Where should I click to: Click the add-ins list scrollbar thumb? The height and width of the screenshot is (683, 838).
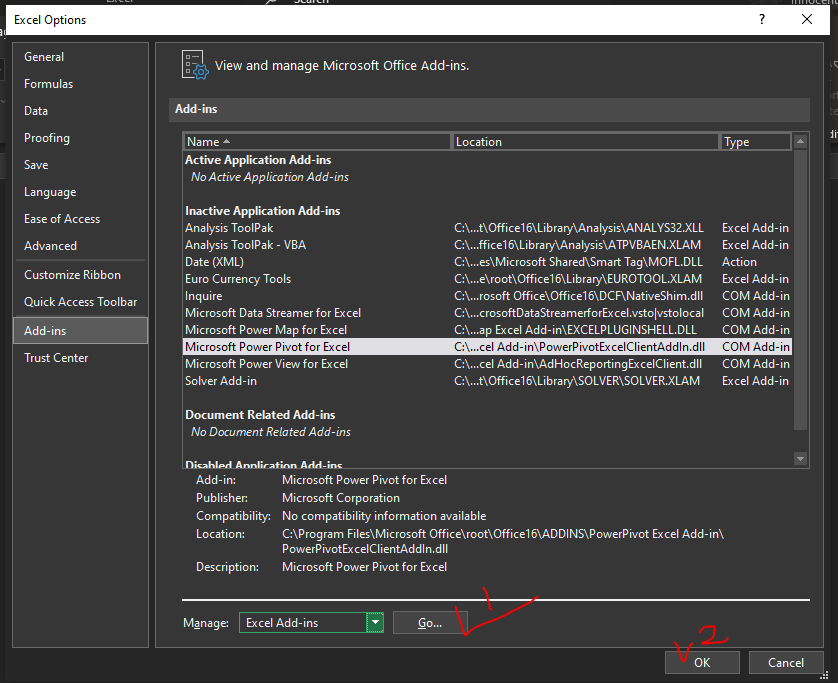pyautogui.click(x=800, y=290)
